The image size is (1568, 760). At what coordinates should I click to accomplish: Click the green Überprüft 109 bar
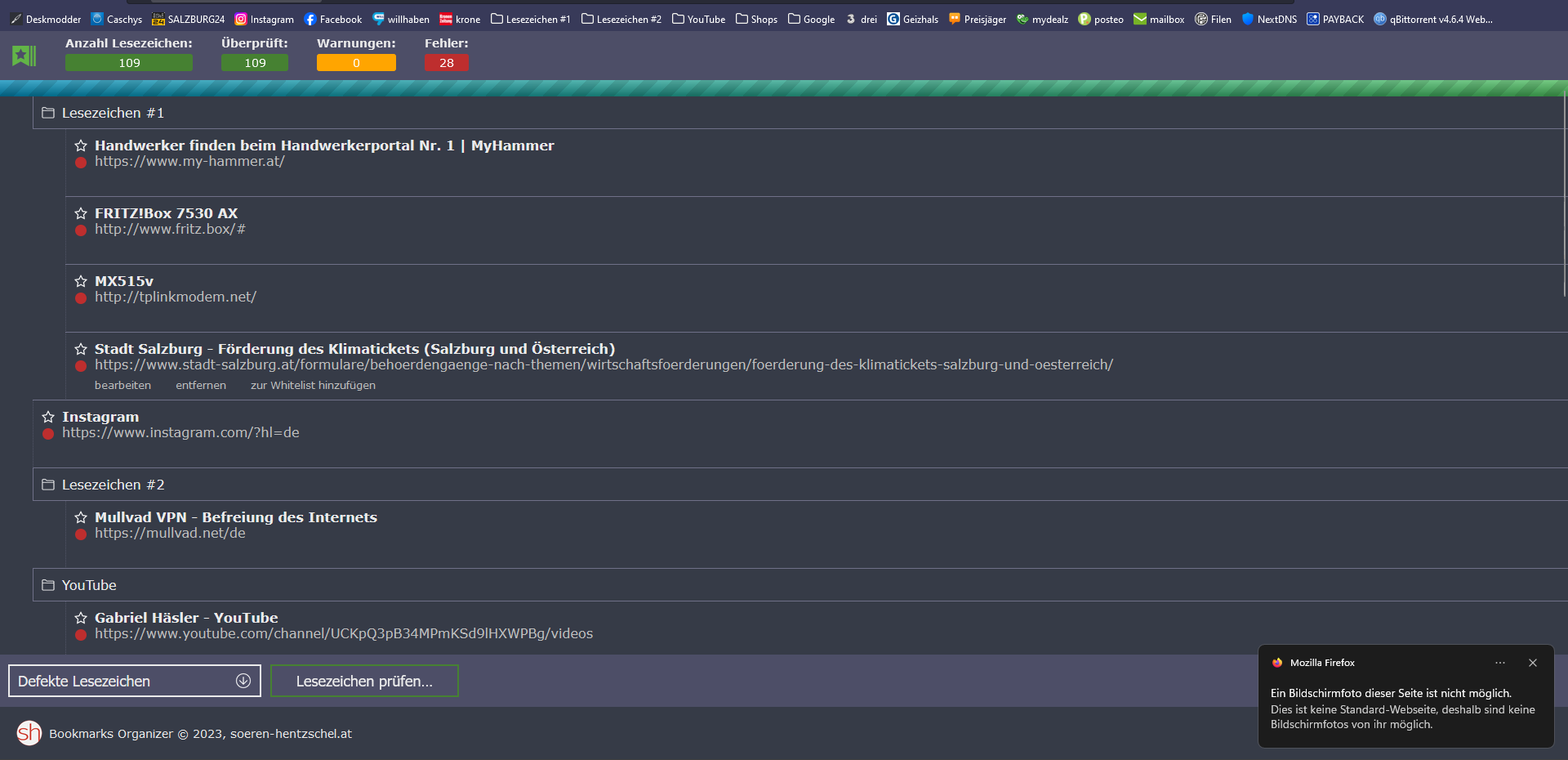click(x=255, y=63)
